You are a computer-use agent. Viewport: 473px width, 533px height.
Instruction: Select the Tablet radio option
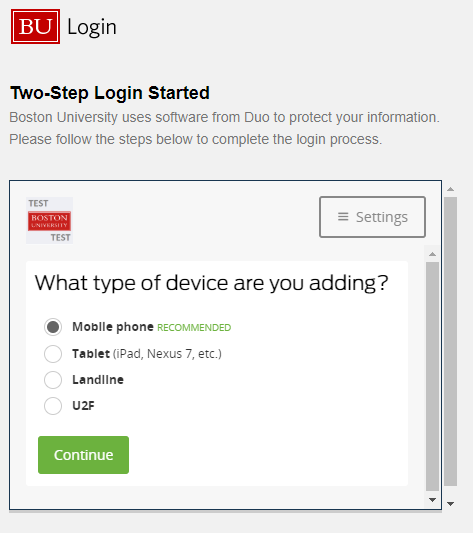click(x=53, y=354)
